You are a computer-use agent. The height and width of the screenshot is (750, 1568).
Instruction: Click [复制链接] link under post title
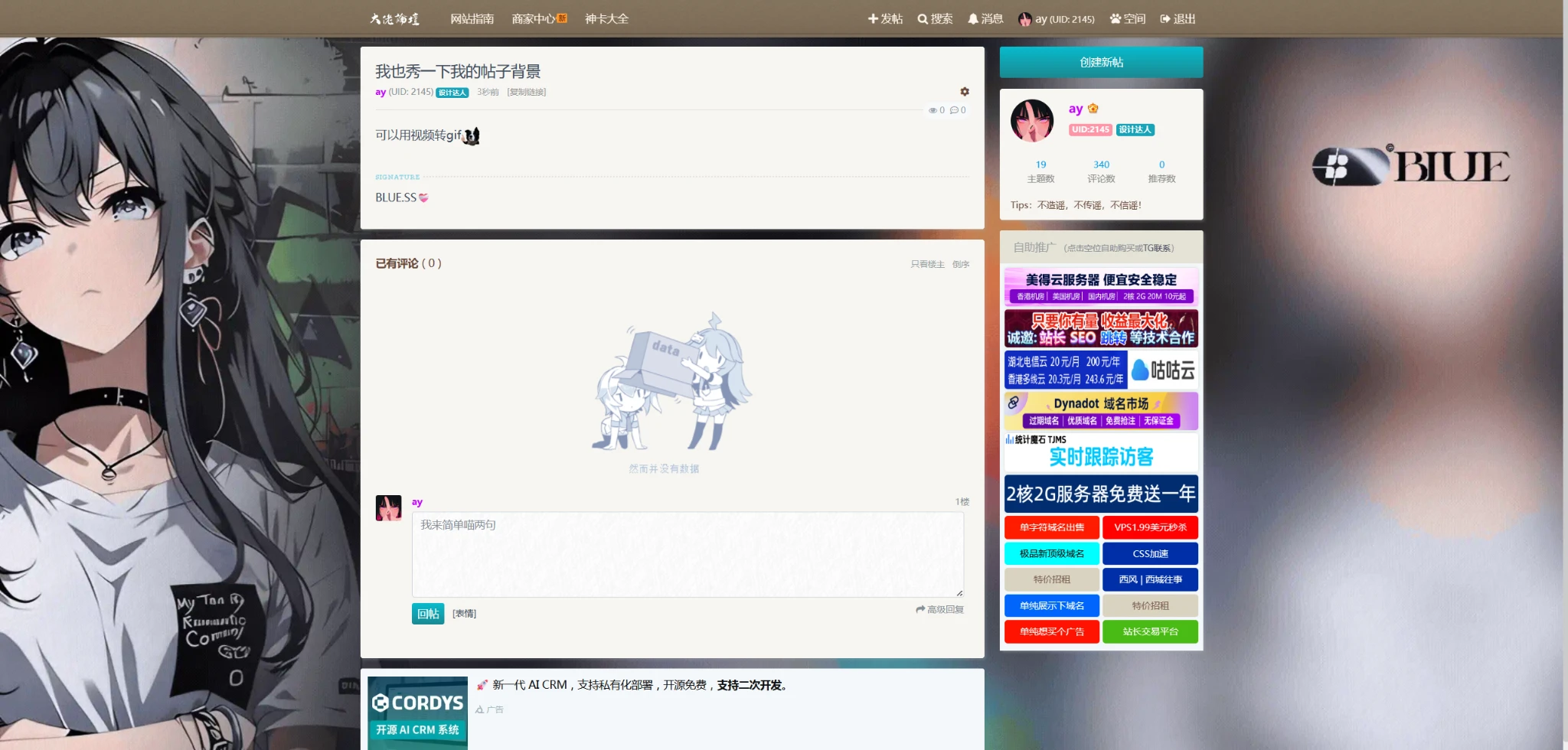527,92
